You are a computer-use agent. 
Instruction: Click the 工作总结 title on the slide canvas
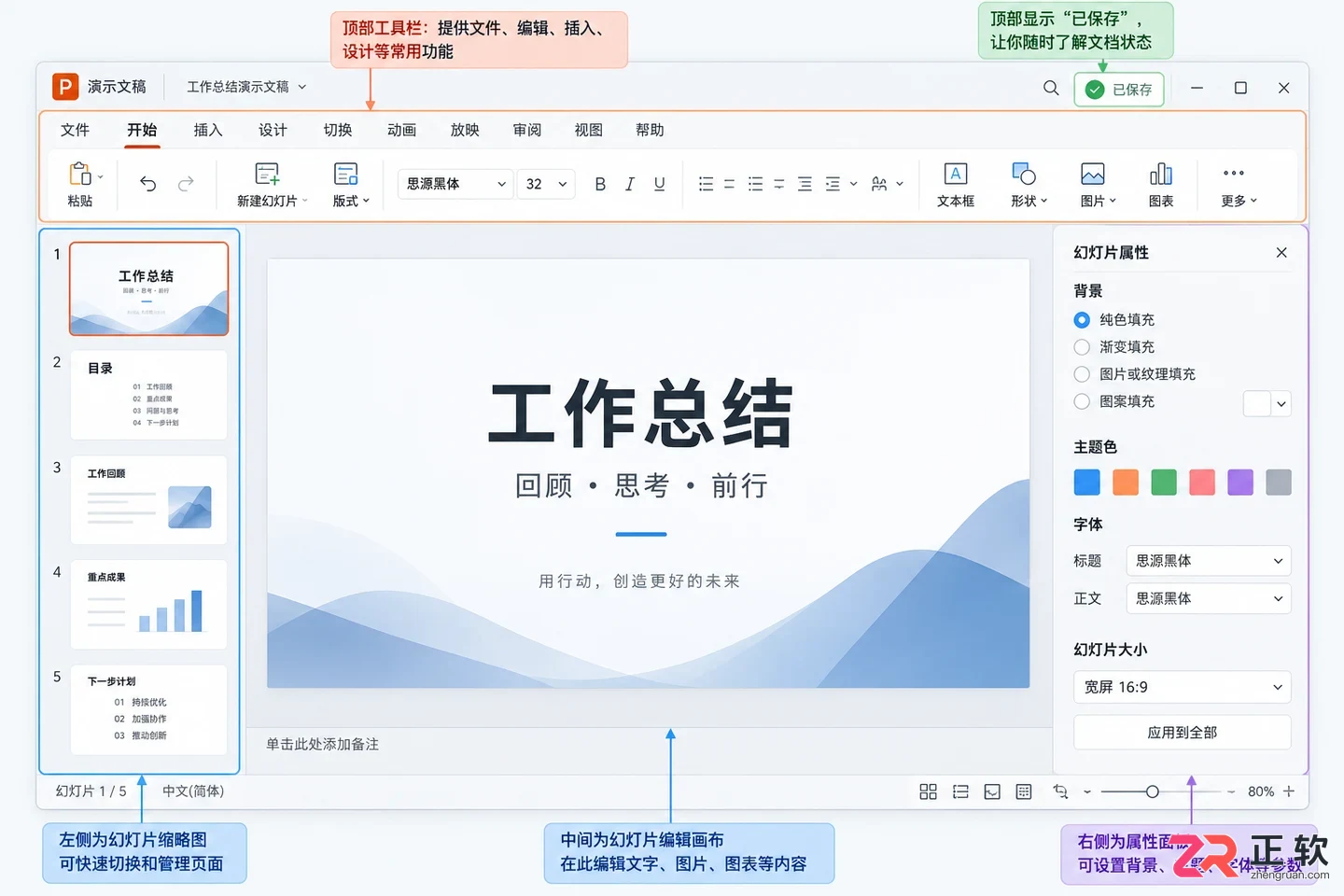(641, 413)
